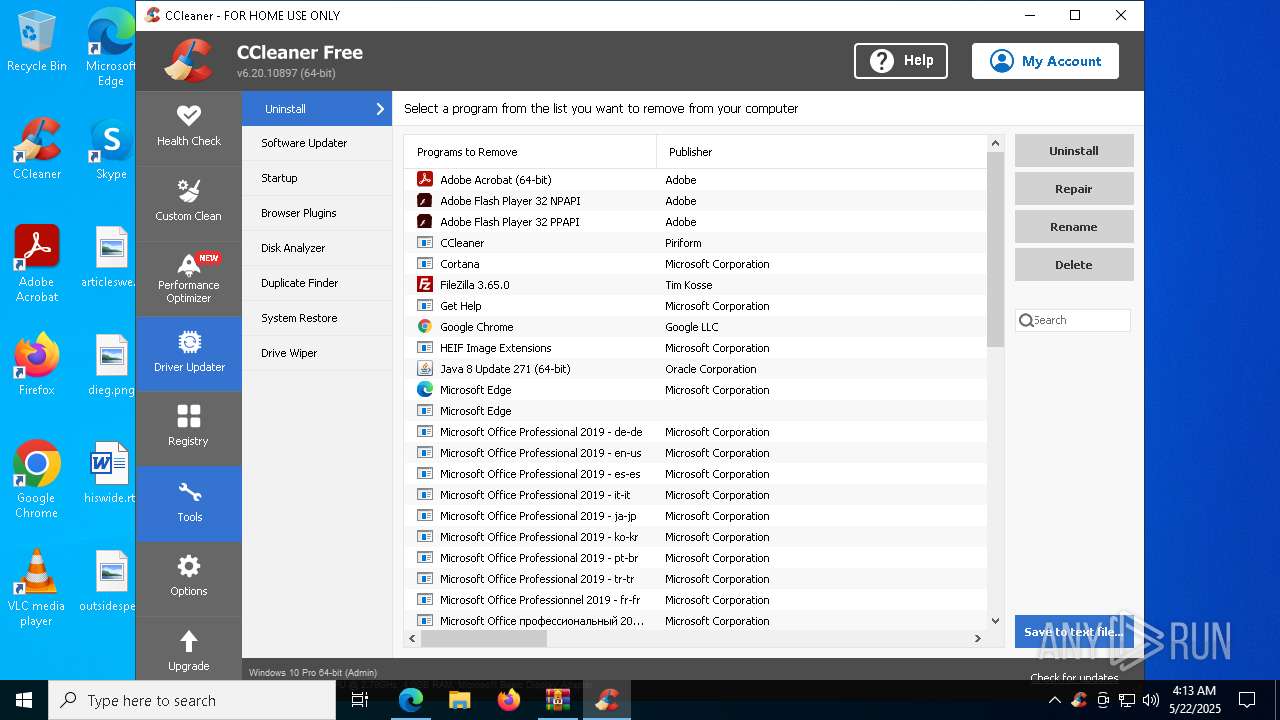This screenshot has width=1280, height=720.
Task: Switch to the Disk Analyzer tool
Action: tap(317, 248)
